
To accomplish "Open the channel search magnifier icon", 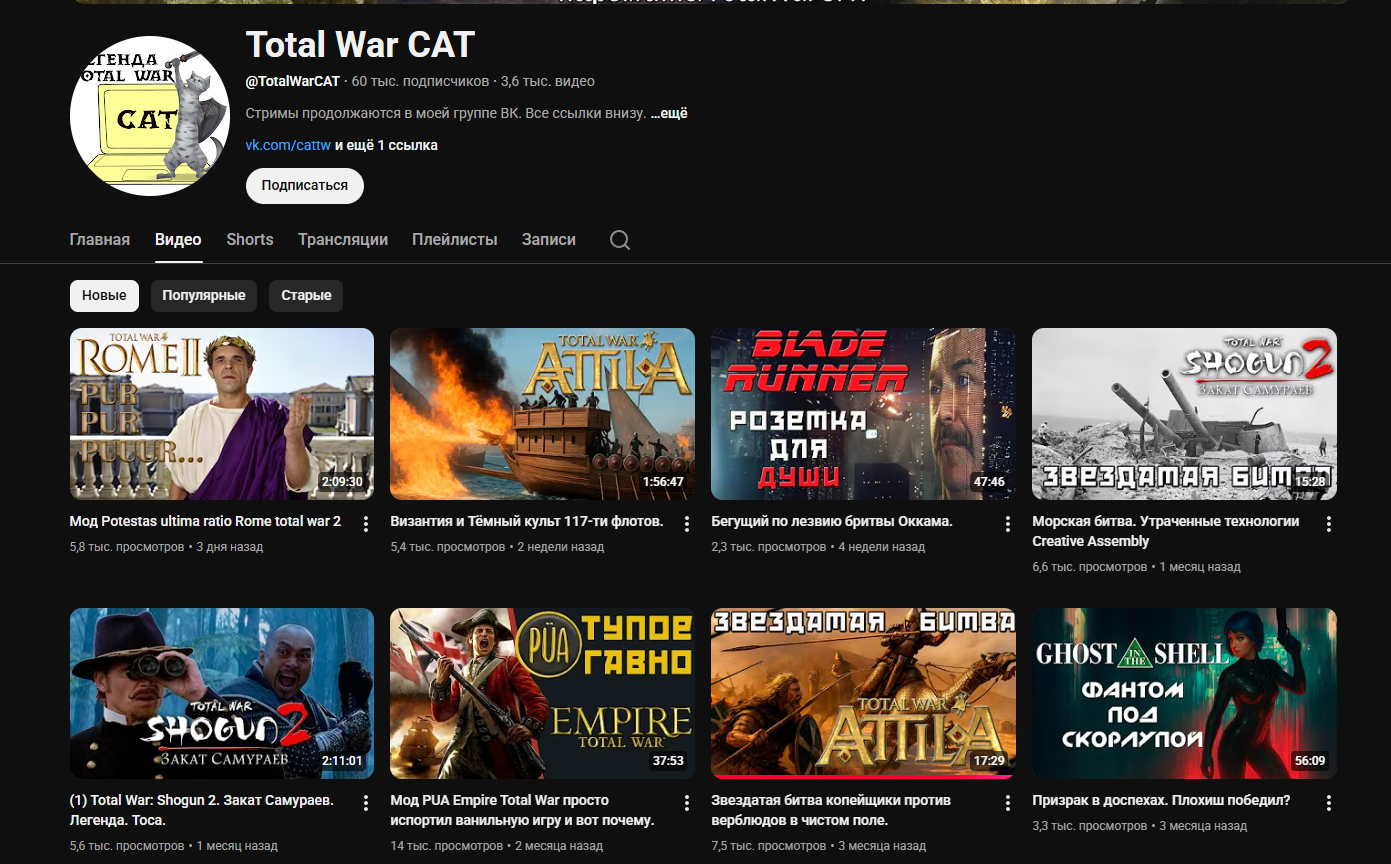I will (x=620, y=240).
